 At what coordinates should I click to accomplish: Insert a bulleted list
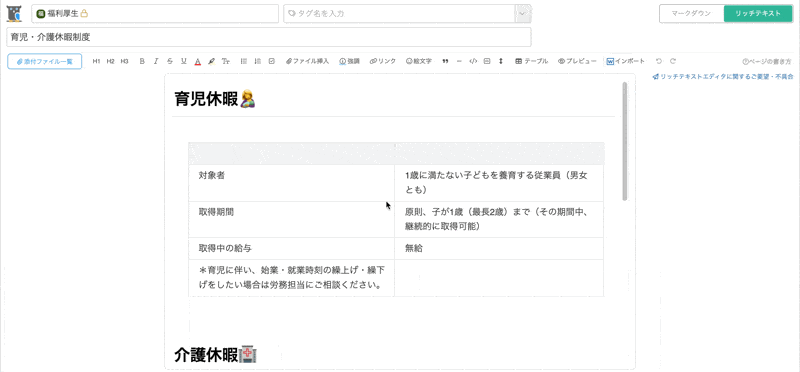pos(243,61)
